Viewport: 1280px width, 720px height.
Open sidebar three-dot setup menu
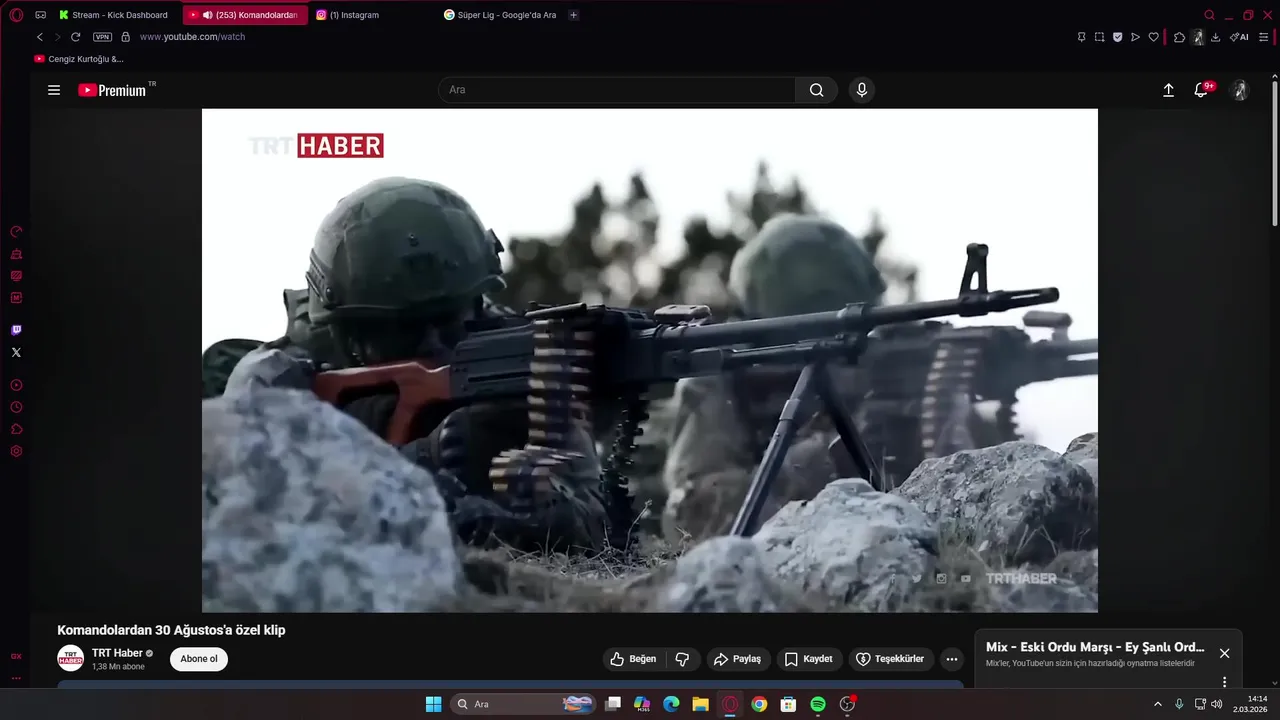(16, 677)
